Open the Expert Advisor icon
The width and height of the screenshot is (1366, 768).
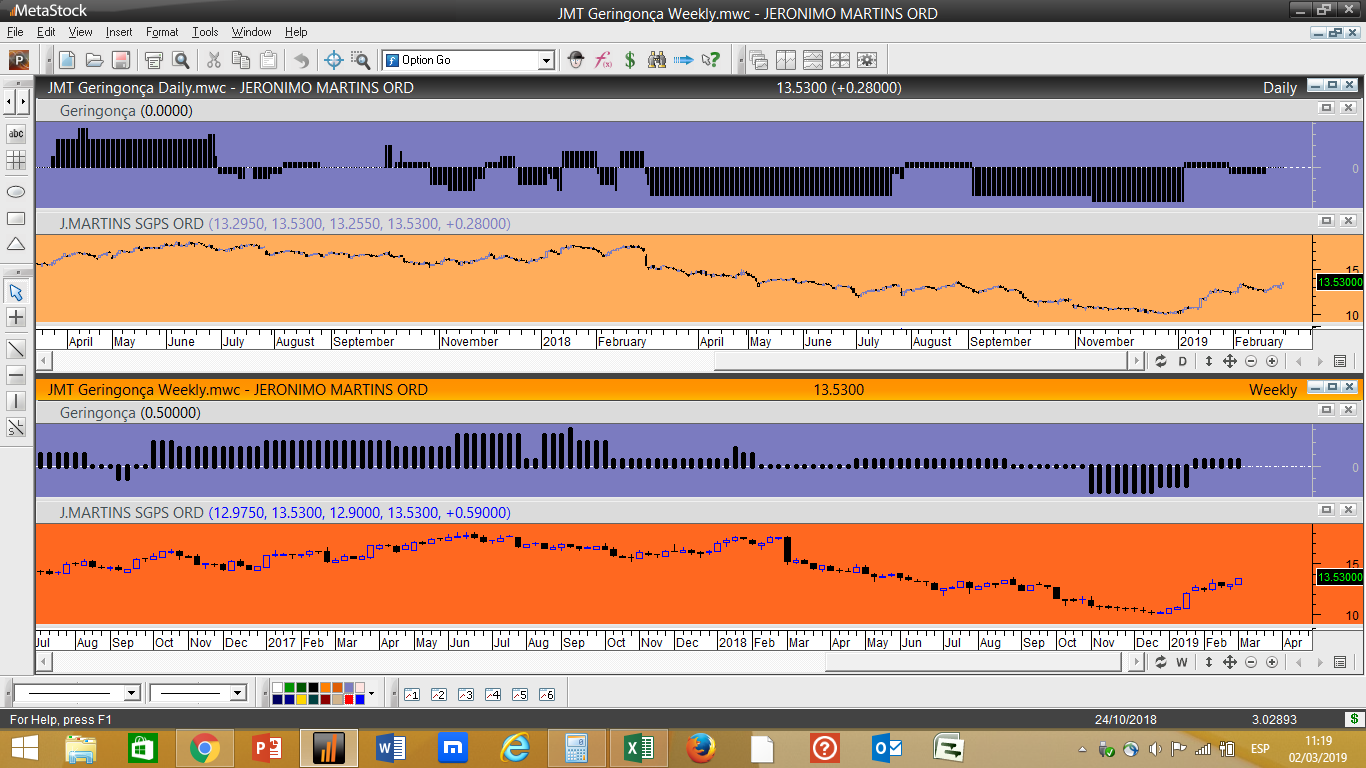click(x=576, y=60)
